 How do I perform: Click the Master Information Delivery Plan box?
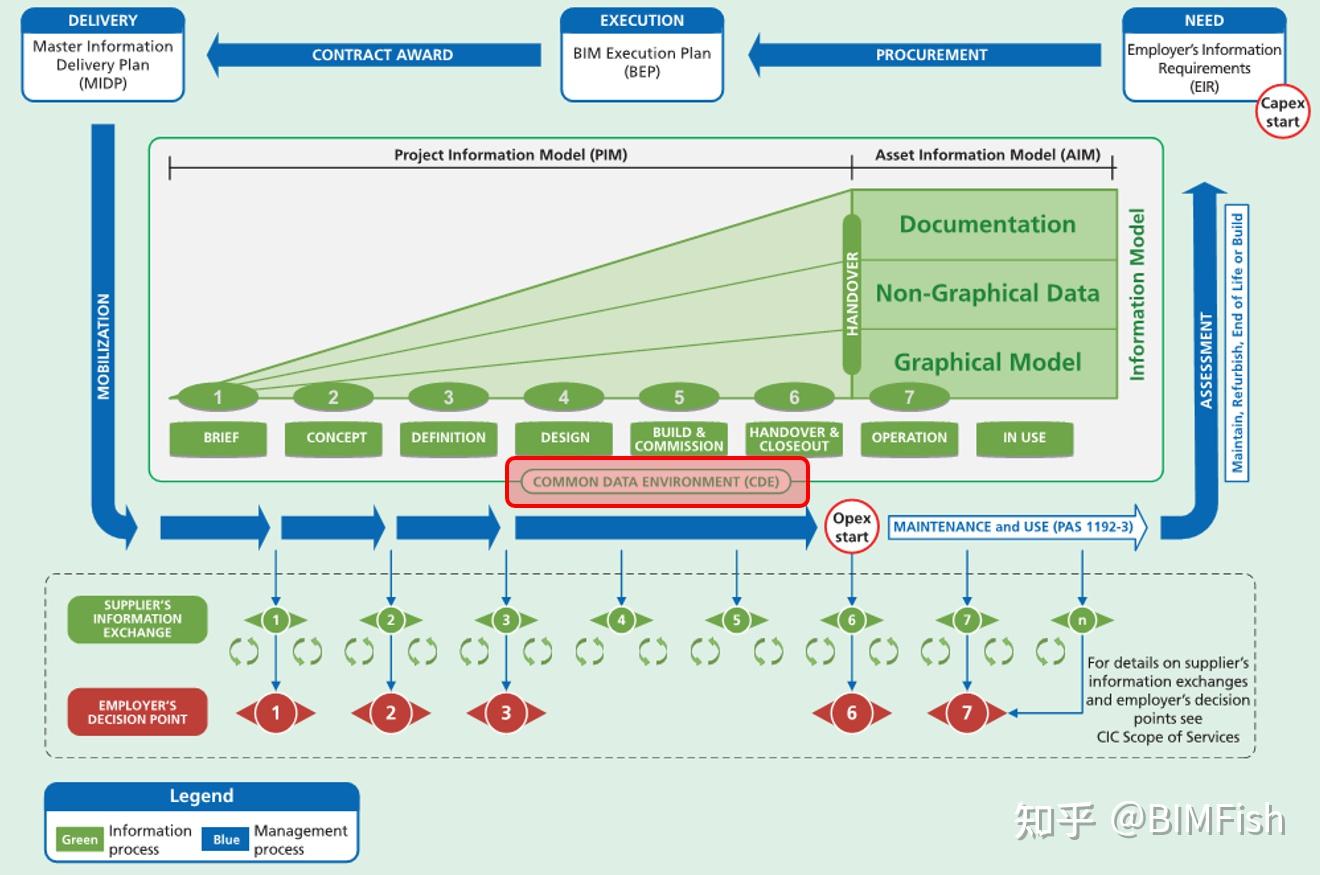[103, 54]
